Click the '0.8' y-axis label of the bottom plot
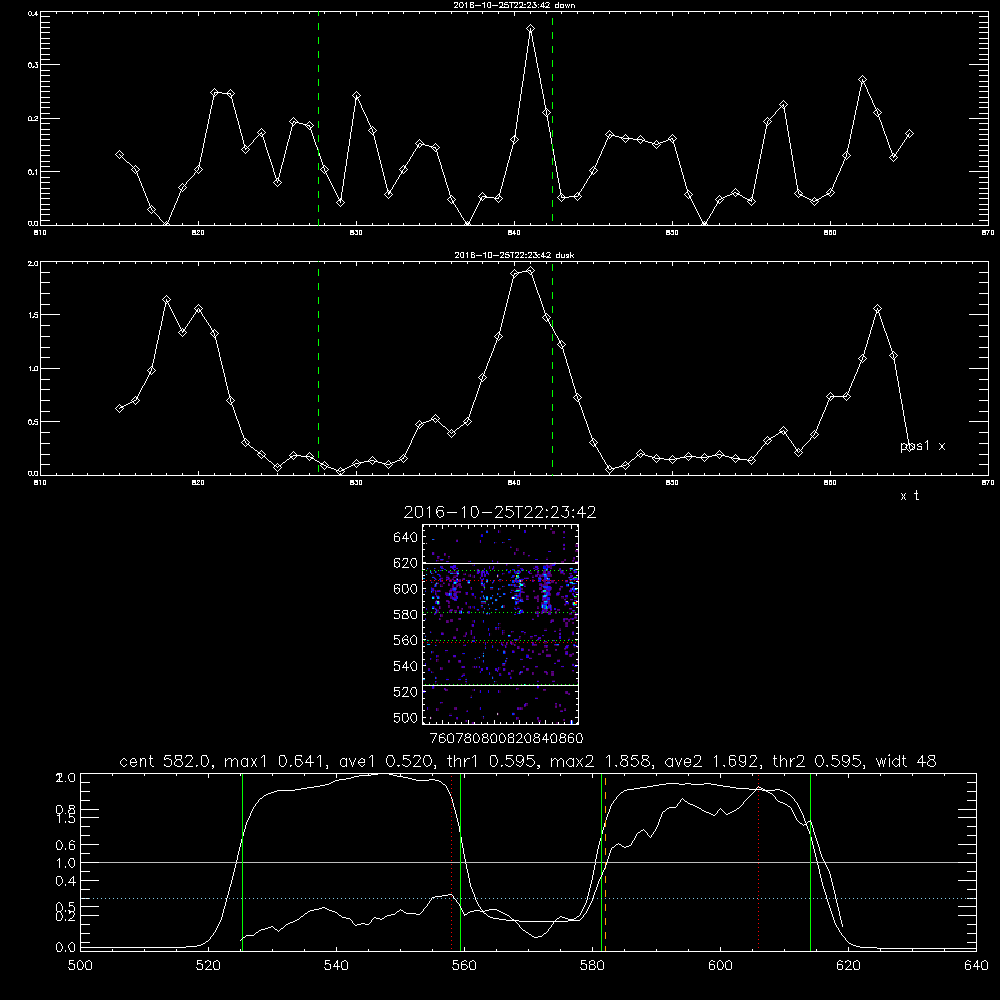Viewport: 1000px width, 1000px height. click(66, 809)
